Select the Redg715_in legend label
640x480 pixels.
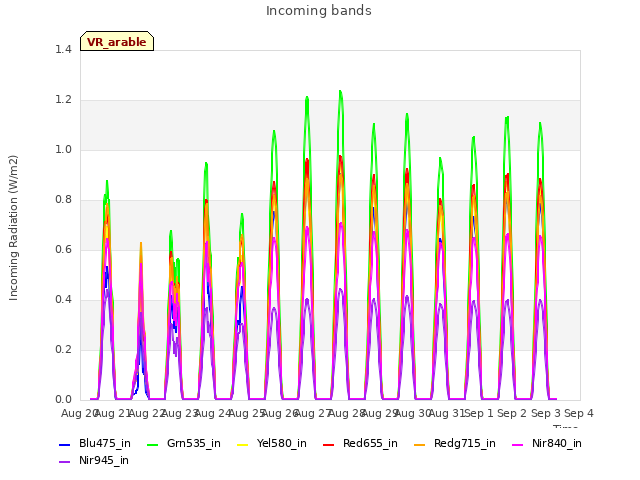pyautogui.click(x=465, y=444)
